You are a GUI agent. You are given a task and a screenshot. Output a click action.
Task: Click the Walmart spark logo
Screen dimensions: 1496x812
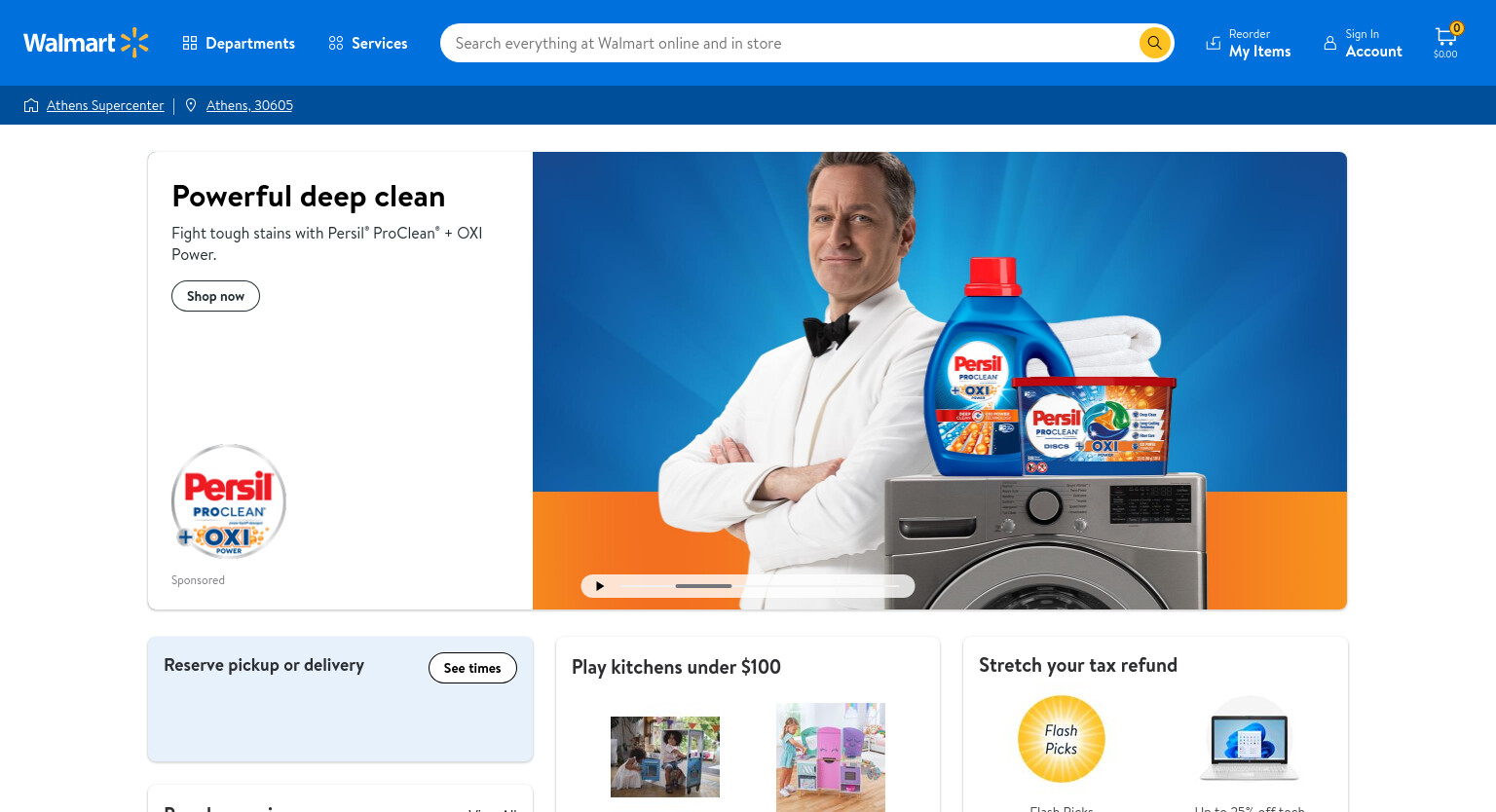coord(134,43)
